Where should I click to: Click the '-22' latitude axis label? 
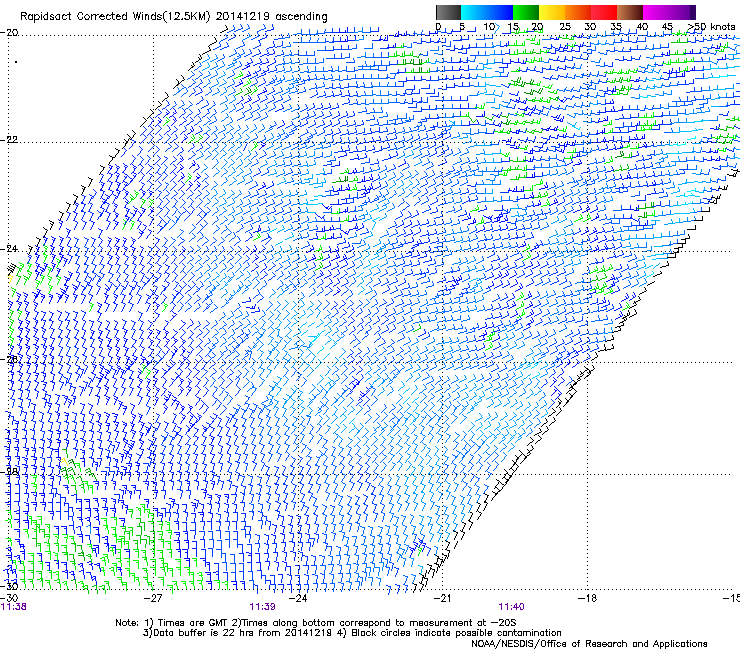click(9, 140)
